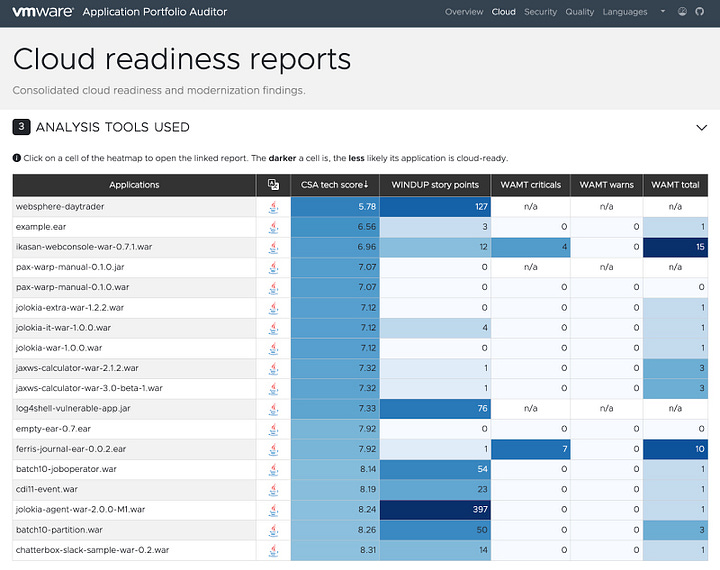Click Java icon for jaxws-calculator-war-3.0-beta-1.war
Viewport: 720px width, 570px height.
tap(274, 389)
